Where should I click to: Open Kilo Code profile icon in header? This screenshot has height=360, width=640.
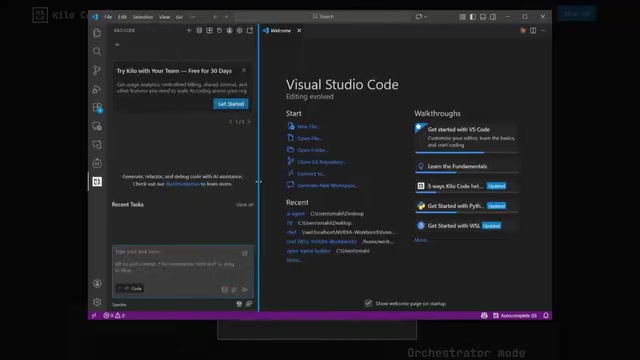tap(229, 31)
